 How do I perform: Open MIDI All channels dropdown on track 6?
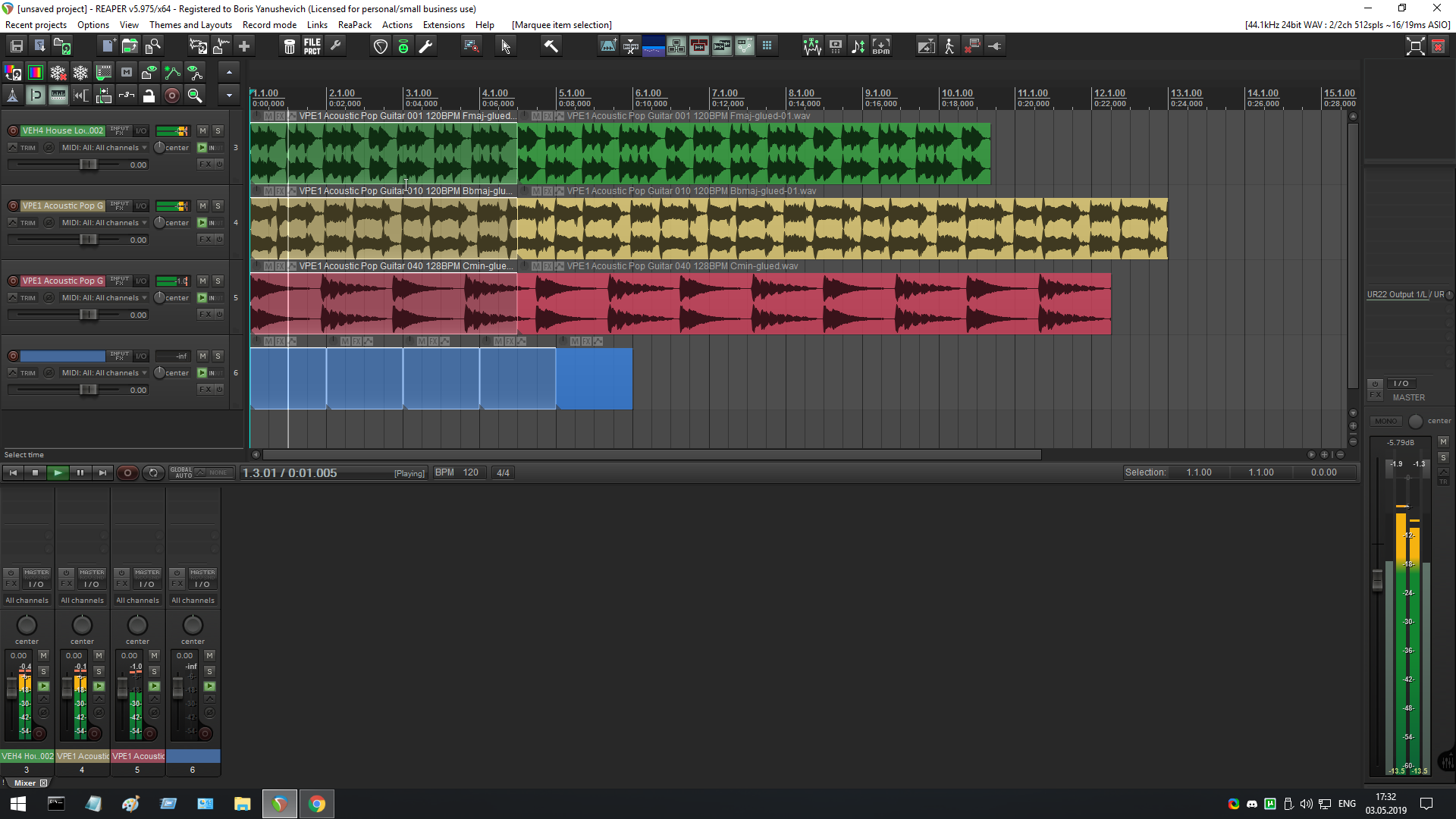pyautogui.click(x=104, y=373)
